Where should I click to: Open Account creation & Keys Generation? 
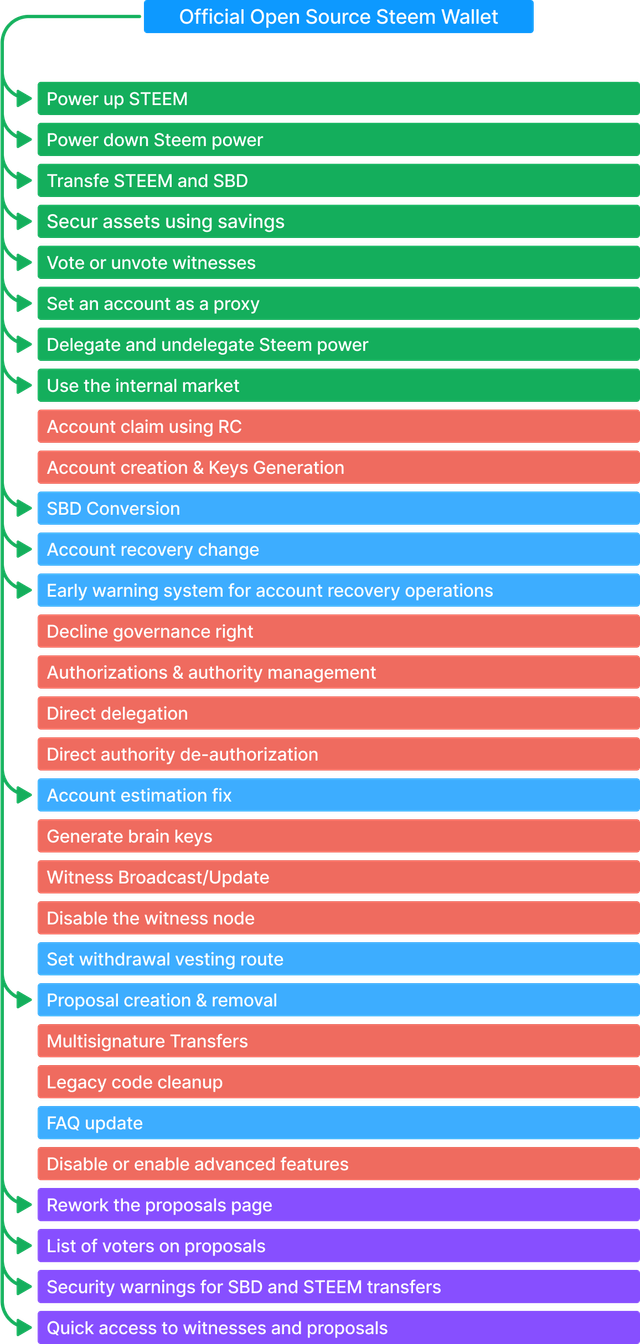click(338, 468)
